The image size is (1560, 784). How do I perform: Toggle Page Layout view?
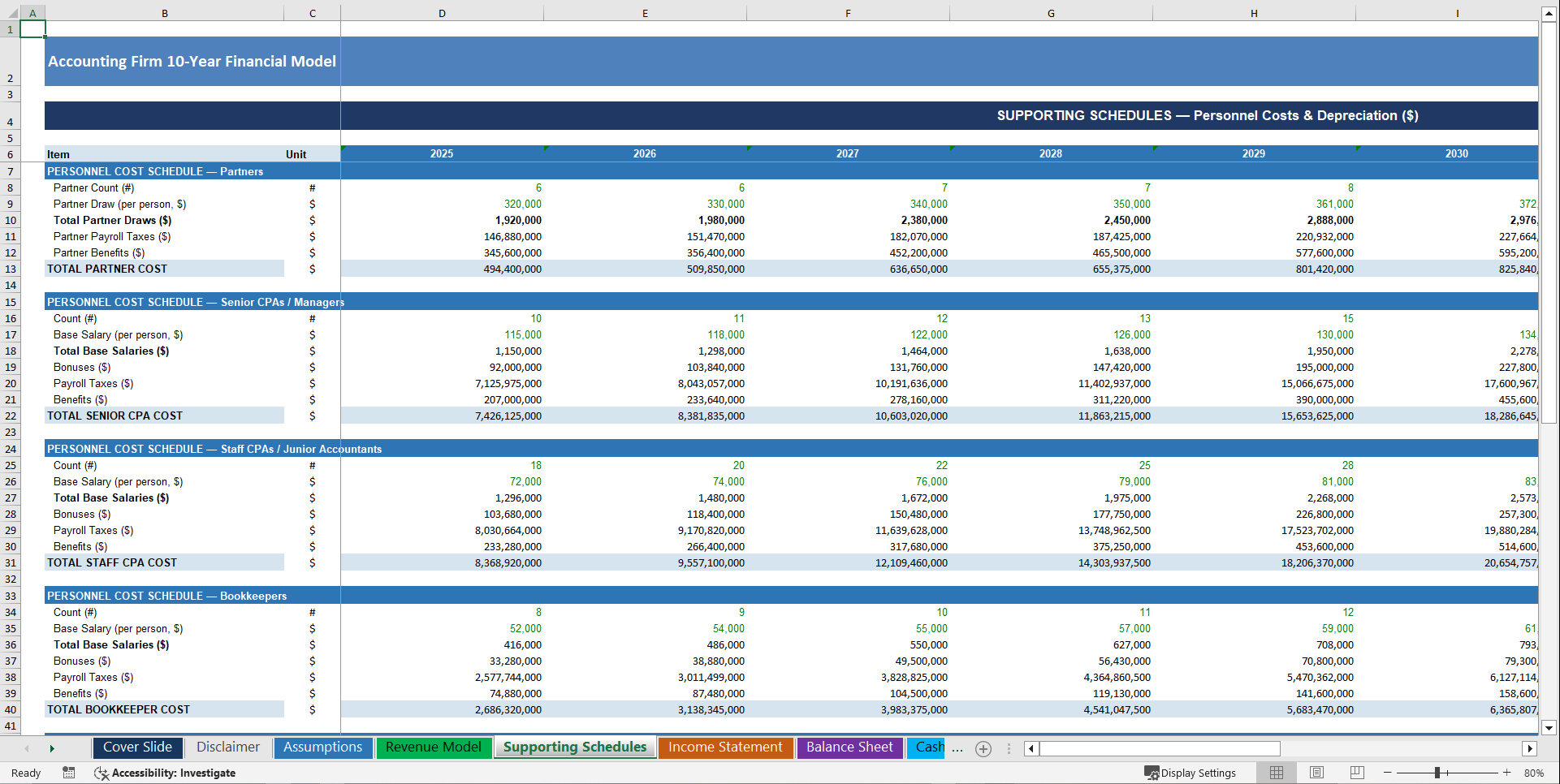click(x=1316, y=773)
